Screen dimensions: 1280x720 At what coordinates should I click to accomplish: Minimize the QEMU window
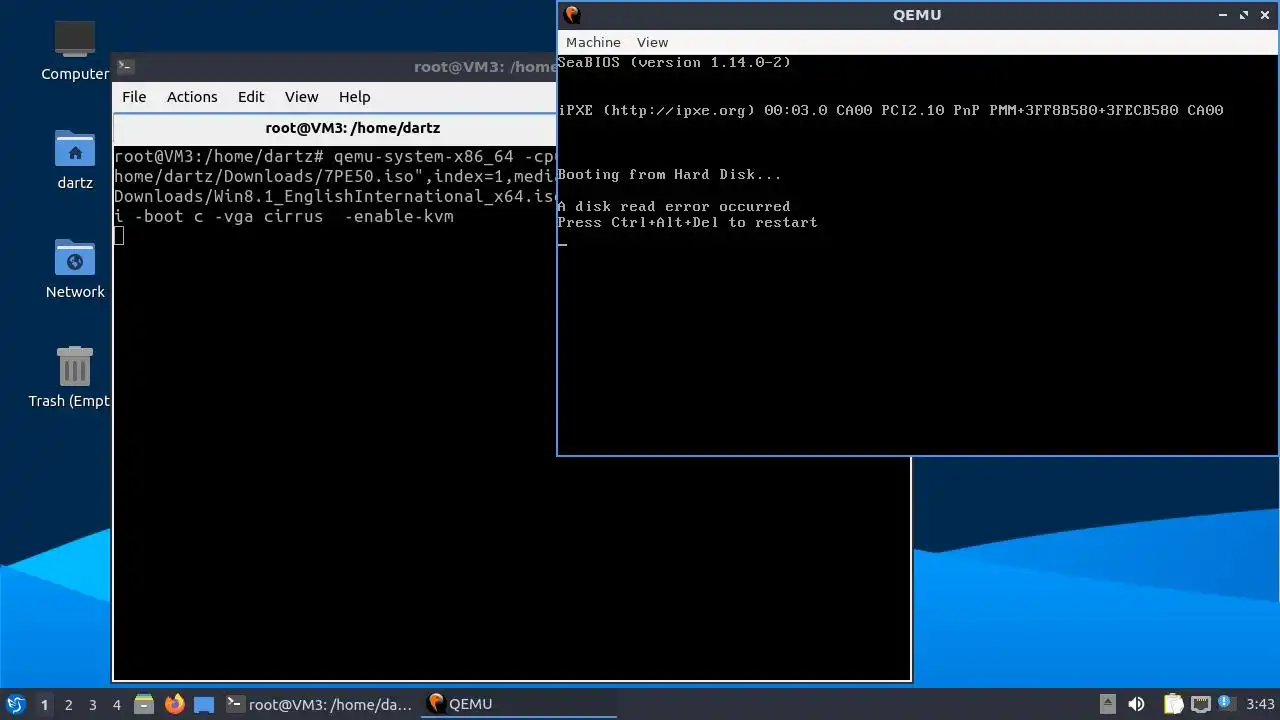point(1223,15)
